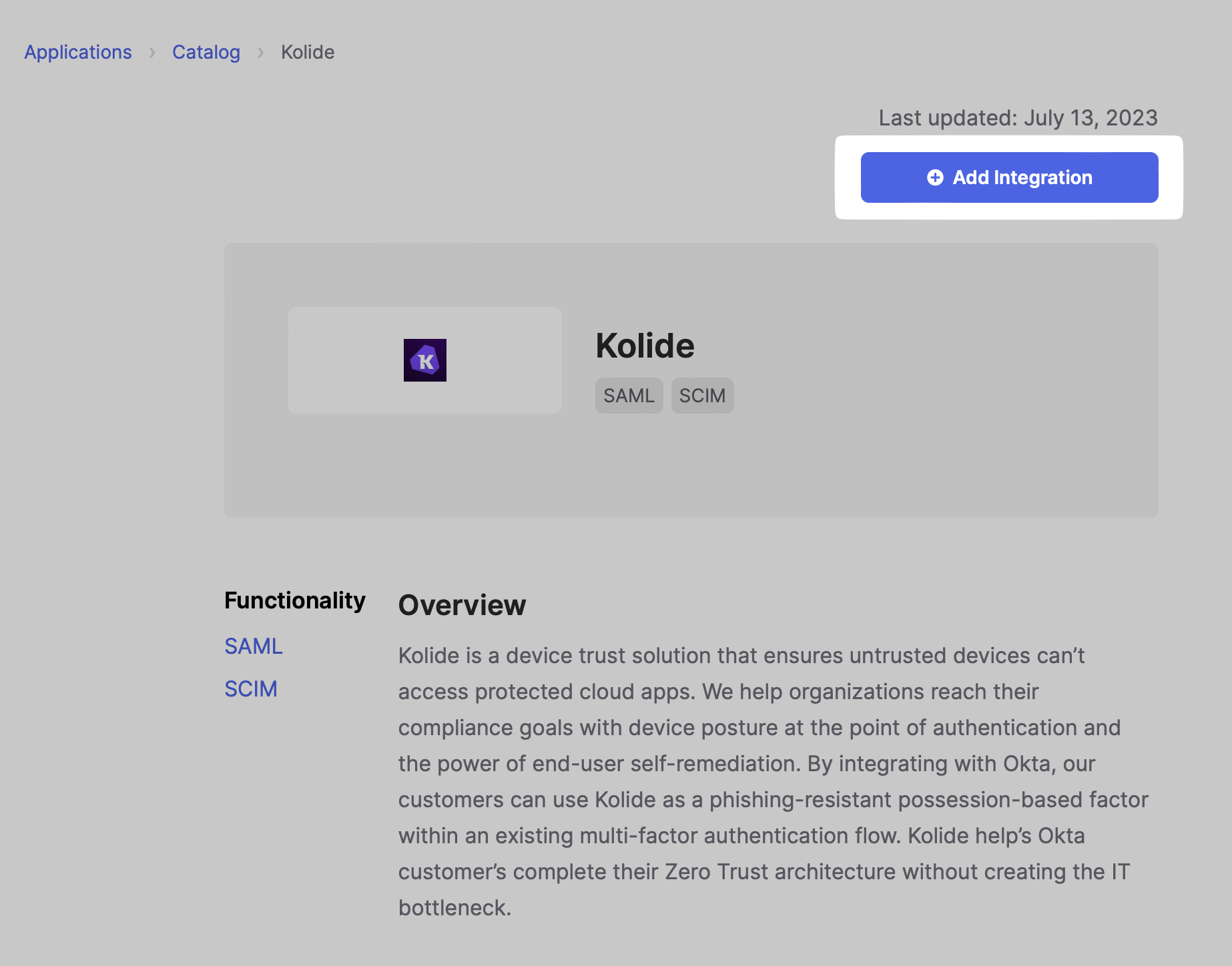This screenshot has width=1232, height=966.
Task: Click the chevron after Catalog breadcrumb
Action: pos(261,52)
